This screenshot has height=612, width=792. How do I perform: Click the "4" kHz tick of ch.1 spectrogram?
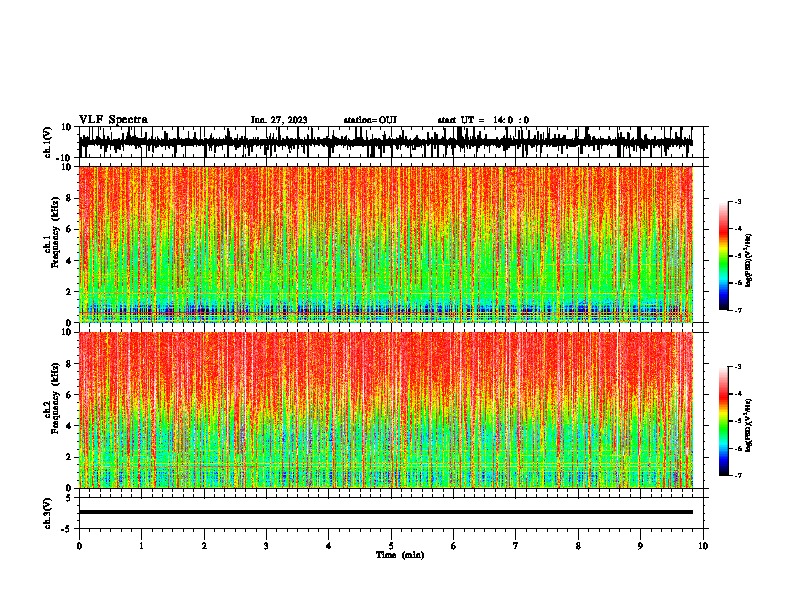69,261
